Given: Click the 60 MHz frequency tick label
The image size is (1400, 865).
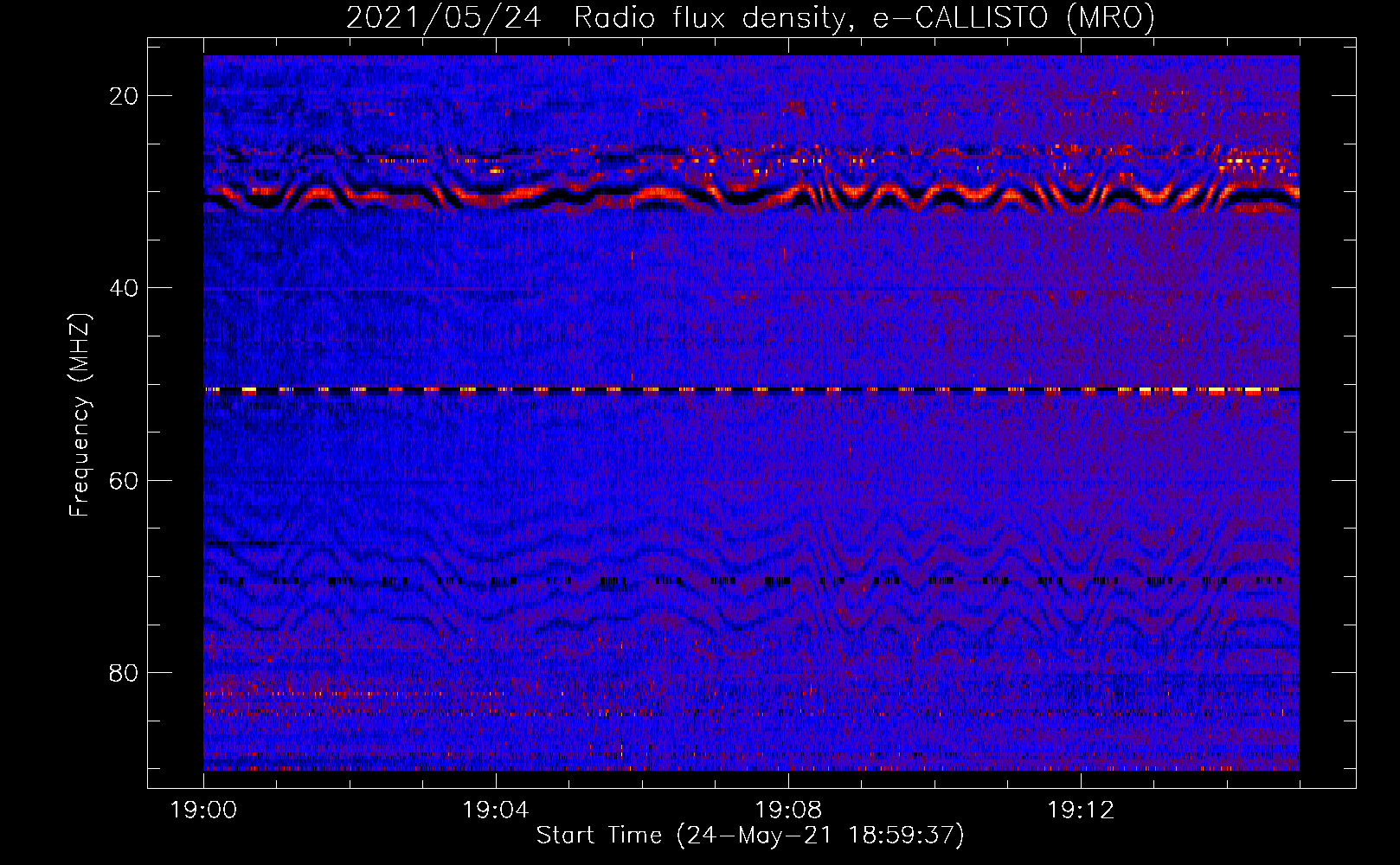Looking at the screenshot, I should coord(125,480).
